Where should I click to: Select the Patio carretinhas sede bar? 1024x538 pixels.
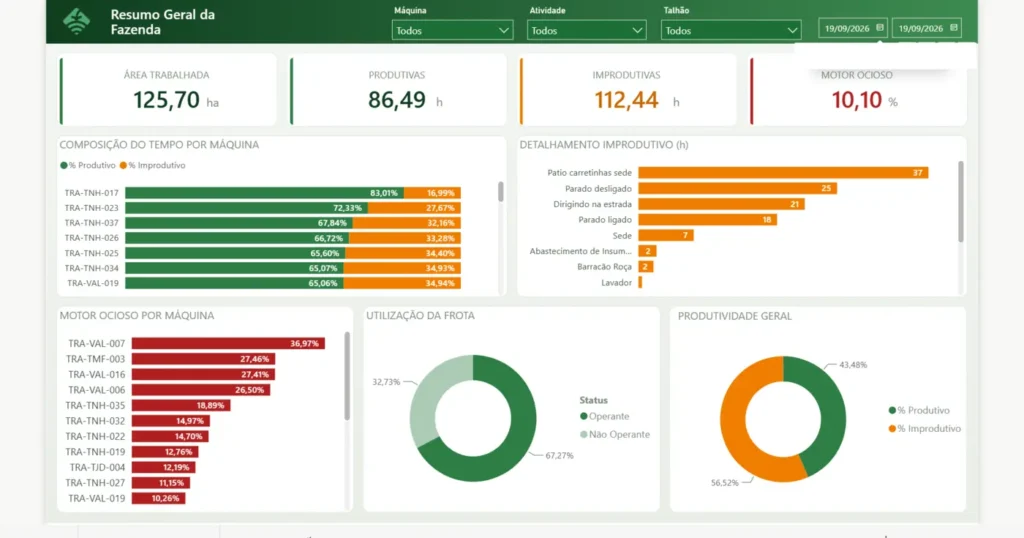(x=783, y=172)
